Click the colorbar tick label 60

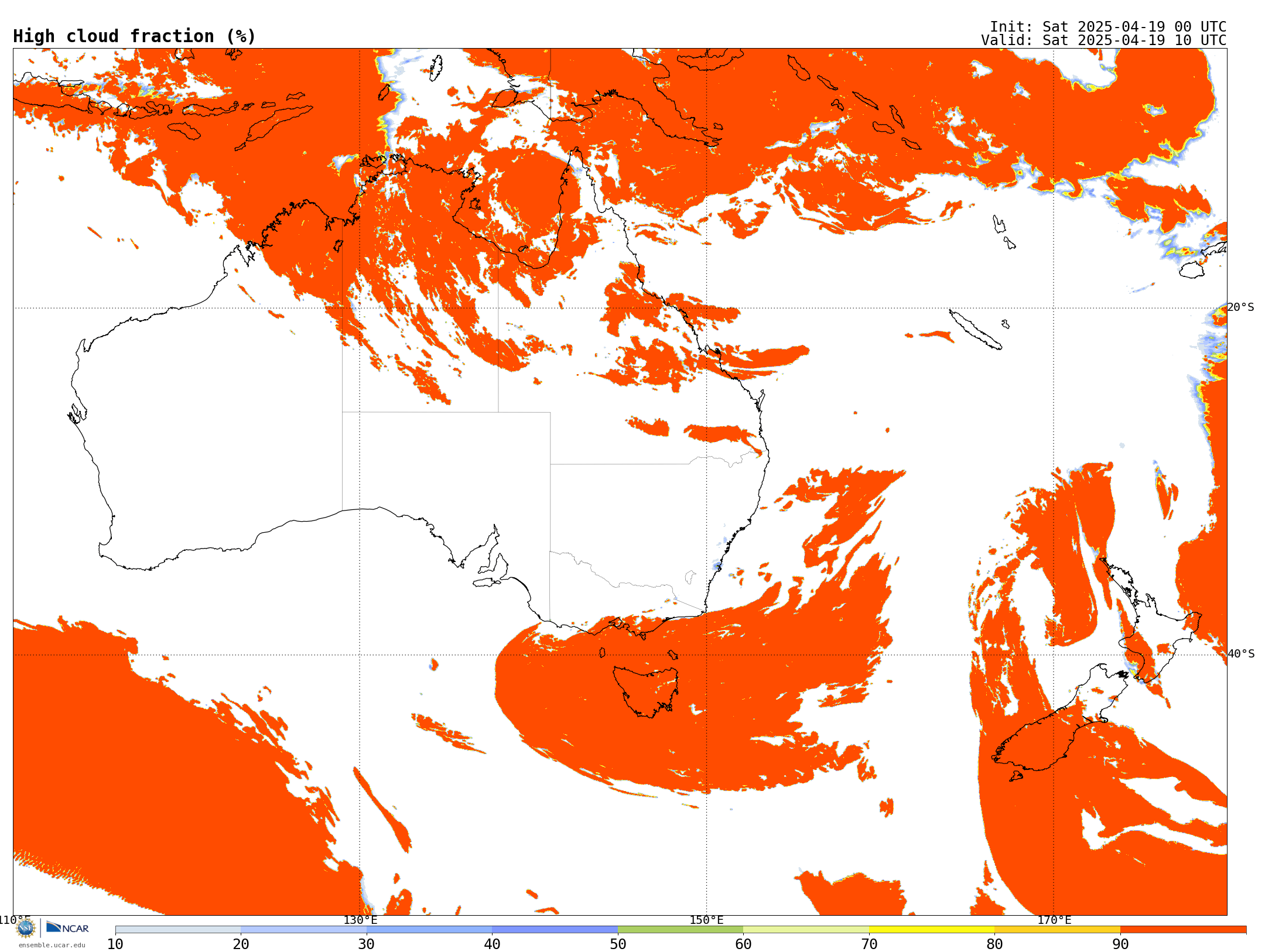(x=743, y=944)
